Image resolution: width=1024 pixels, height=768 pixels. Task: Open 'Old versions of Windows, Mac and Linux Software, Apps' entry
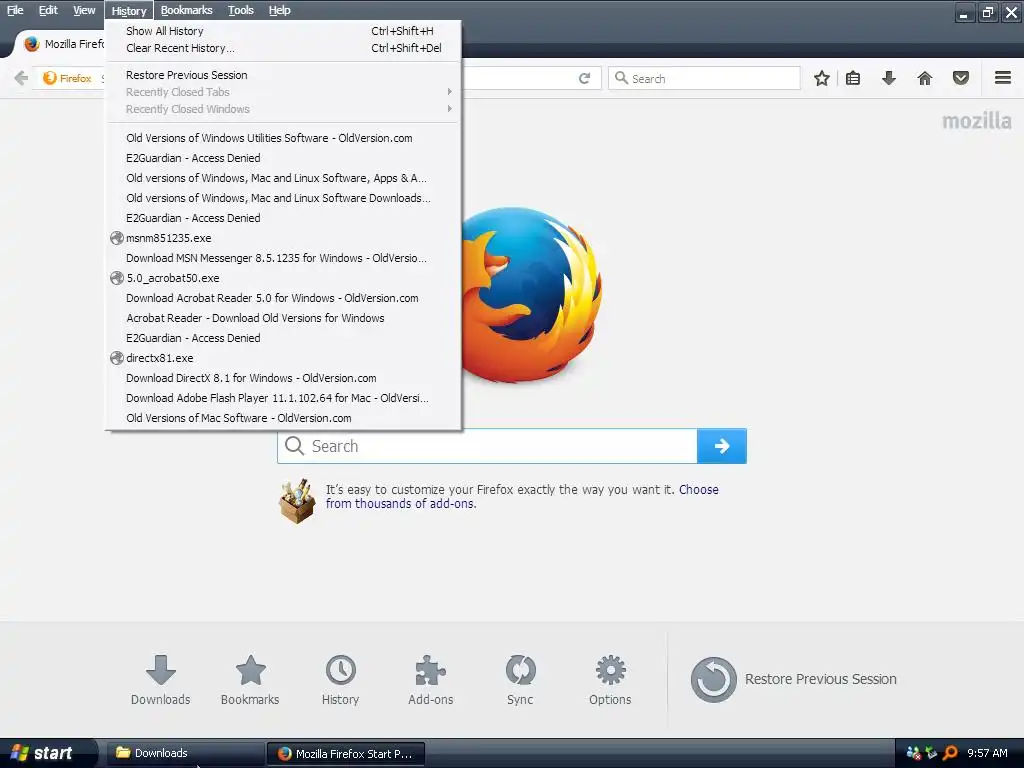click(x=283, y=178)
